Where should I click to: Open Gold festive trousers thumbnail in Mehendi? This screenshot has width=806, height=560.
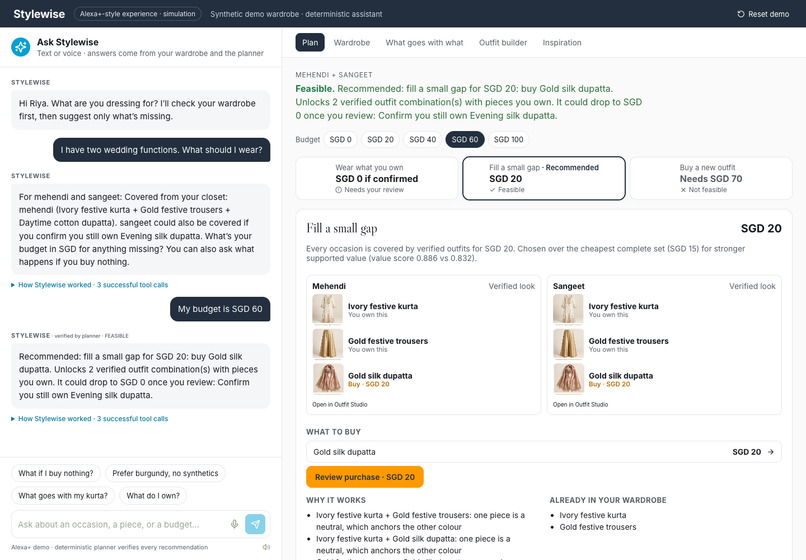pos(327,344)
